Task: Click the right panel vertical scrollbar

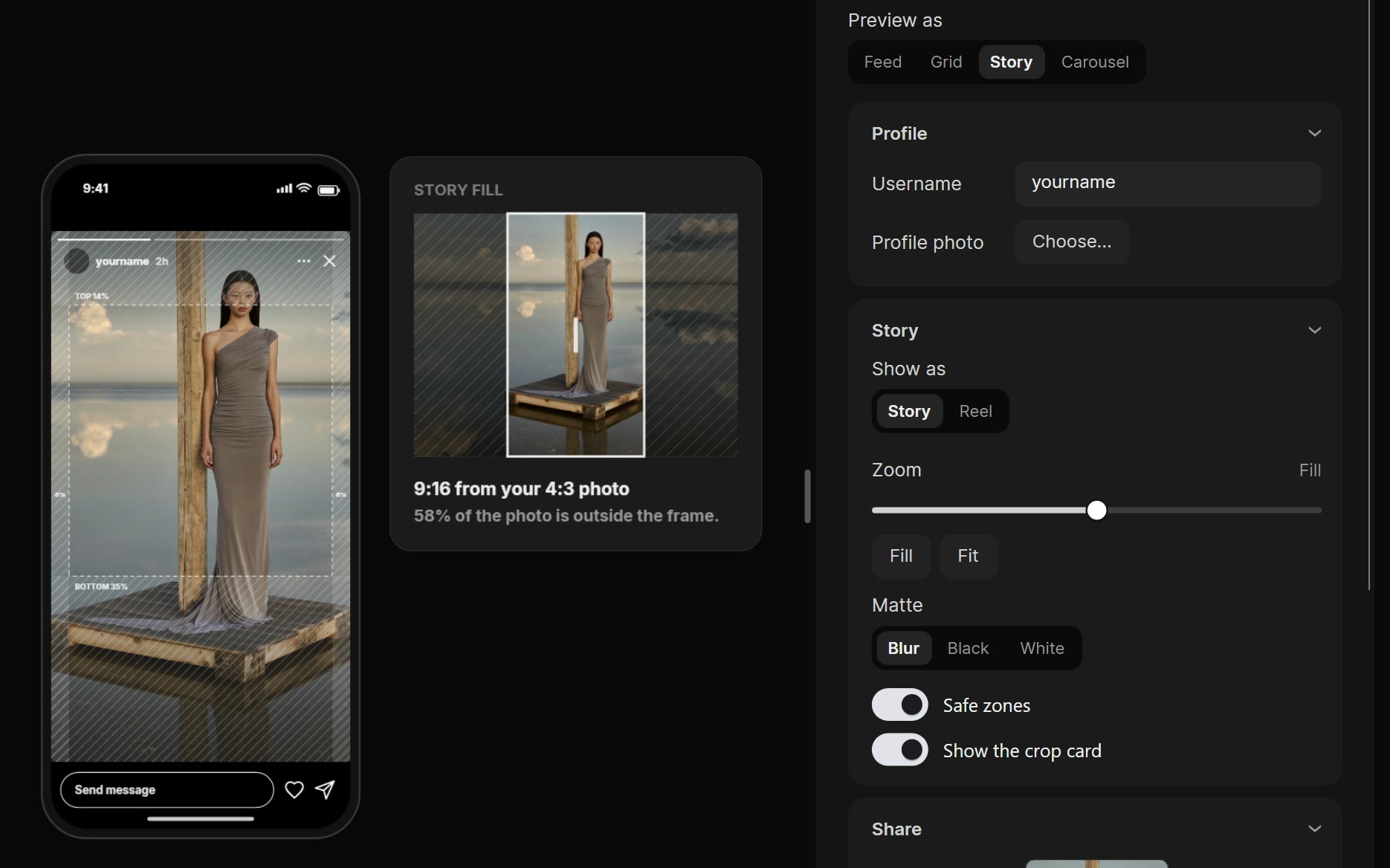Action: 1369,295
